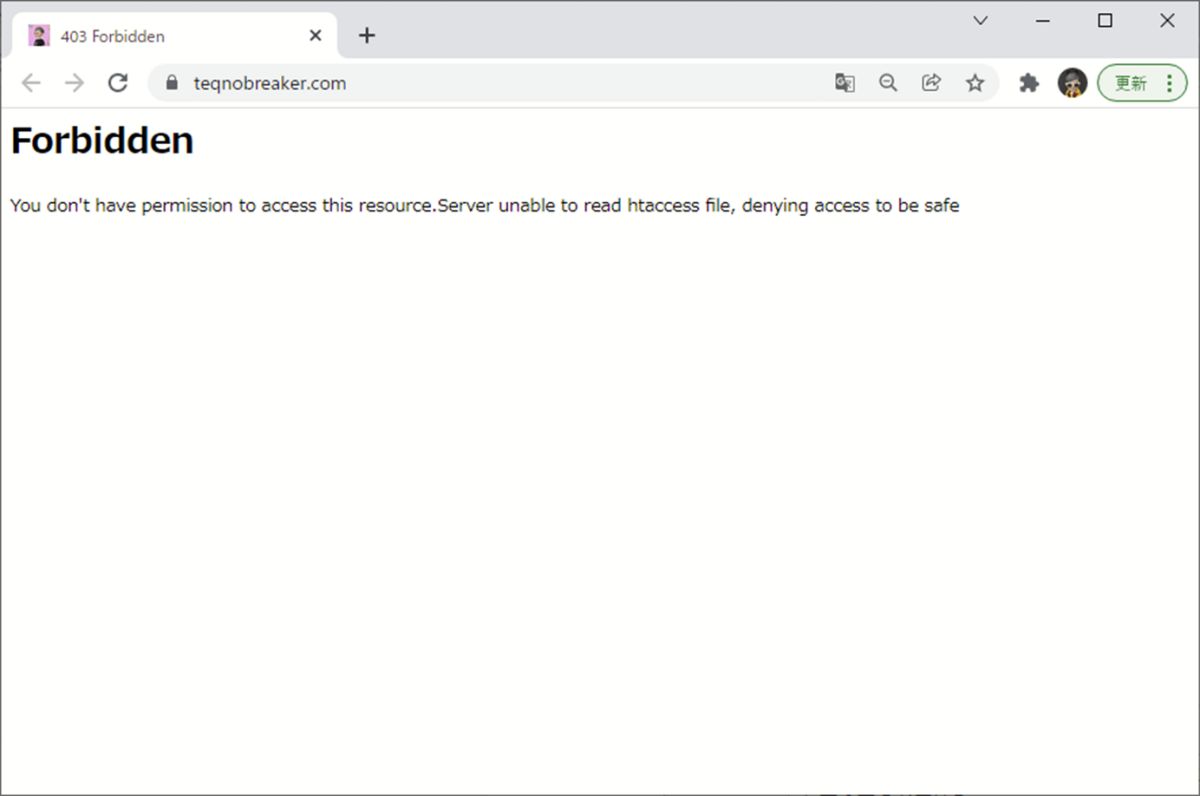
Task: Open a new tab with plus button
Action: (x=367, y=36)
